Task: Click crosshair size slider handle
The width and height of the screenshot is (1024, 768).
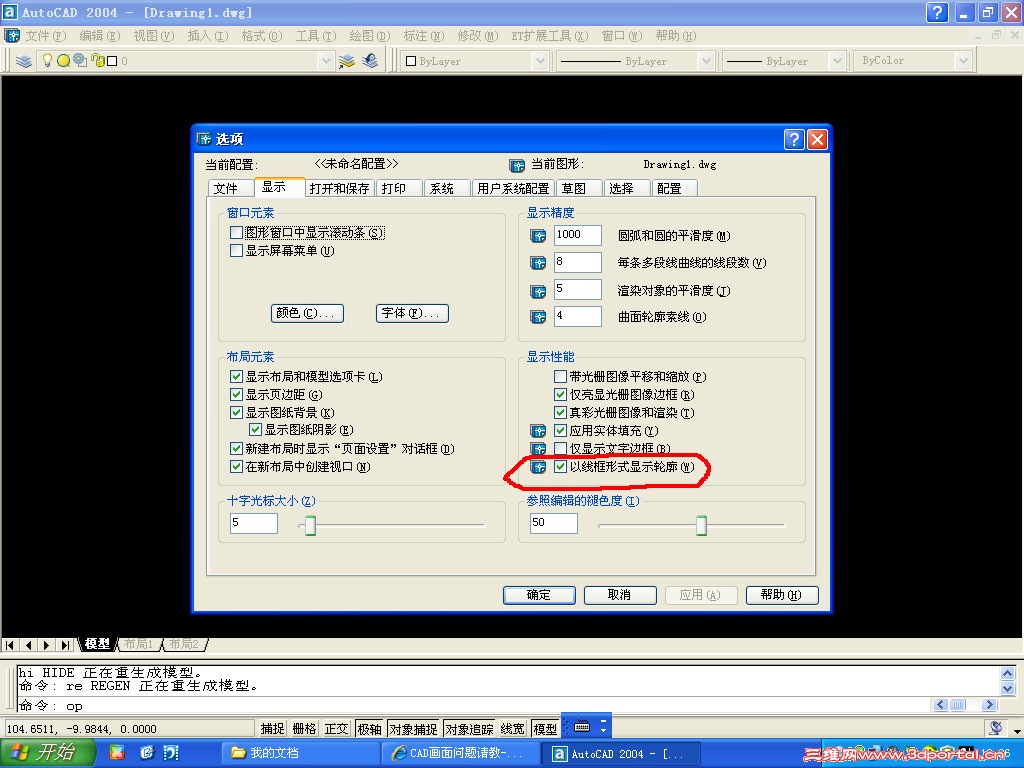Action: pos(311,525)
